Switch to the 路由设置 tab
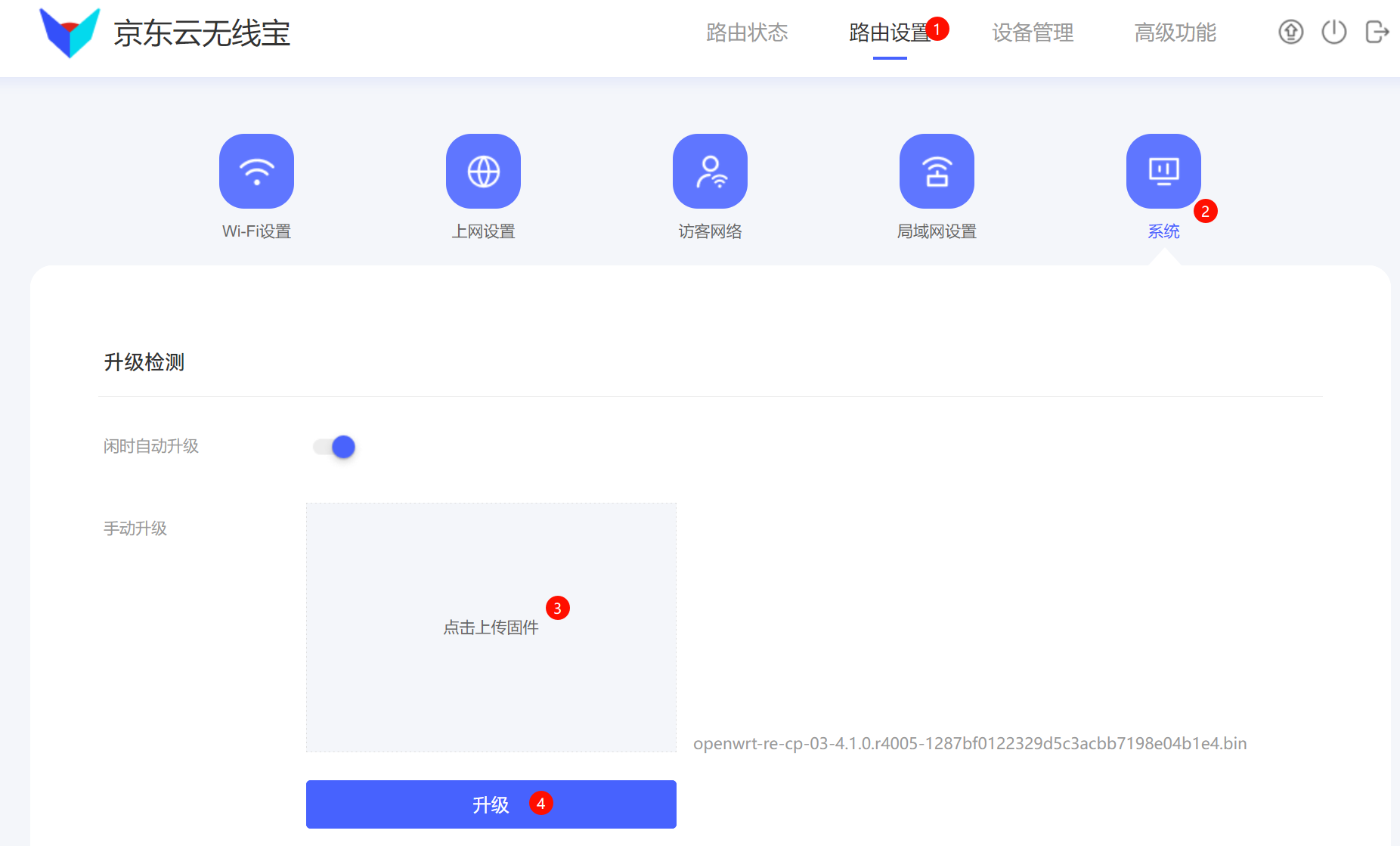Image resolution: width=1400 pixels, height=846 pixels. [x=889, y=33]
